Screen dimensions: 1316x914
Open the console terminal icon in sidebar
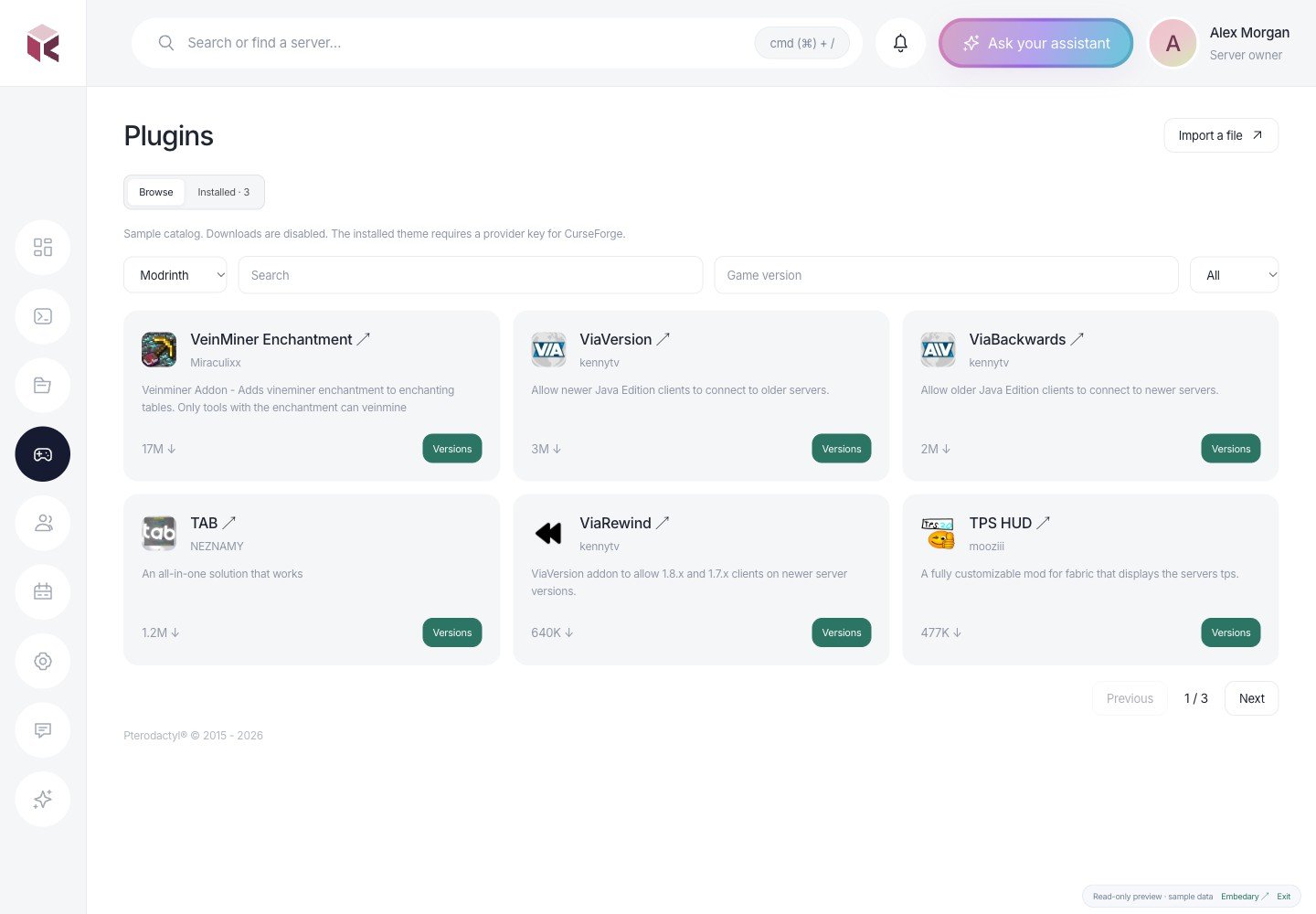point(43,316)
